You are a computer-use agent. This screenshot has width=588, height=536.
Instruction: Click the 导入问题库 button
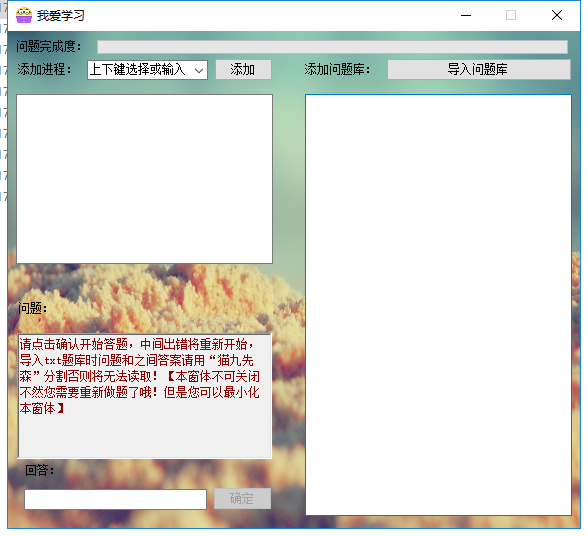(479, 69)
